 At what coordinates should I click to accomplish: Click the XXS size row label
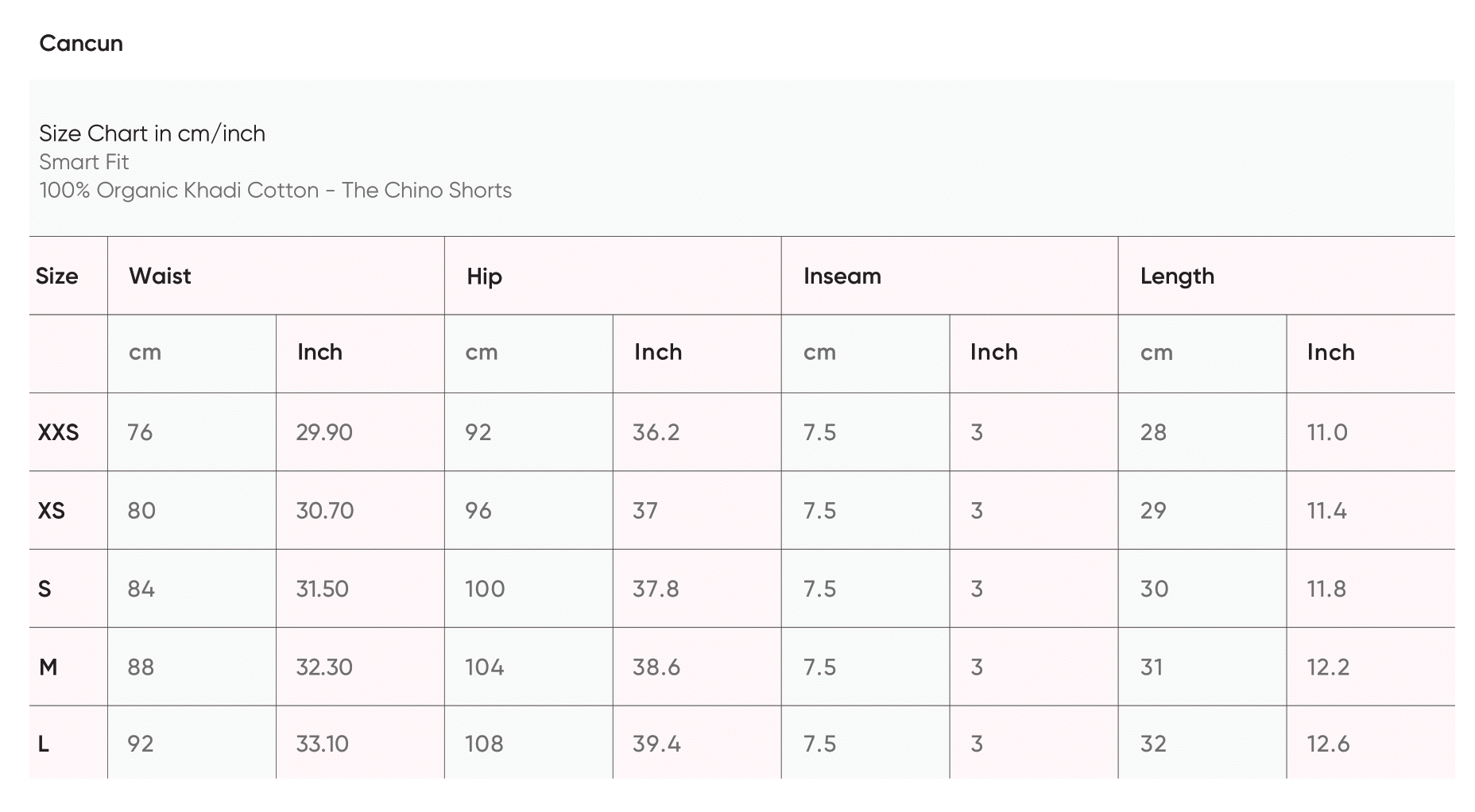(x=58, y=432)
